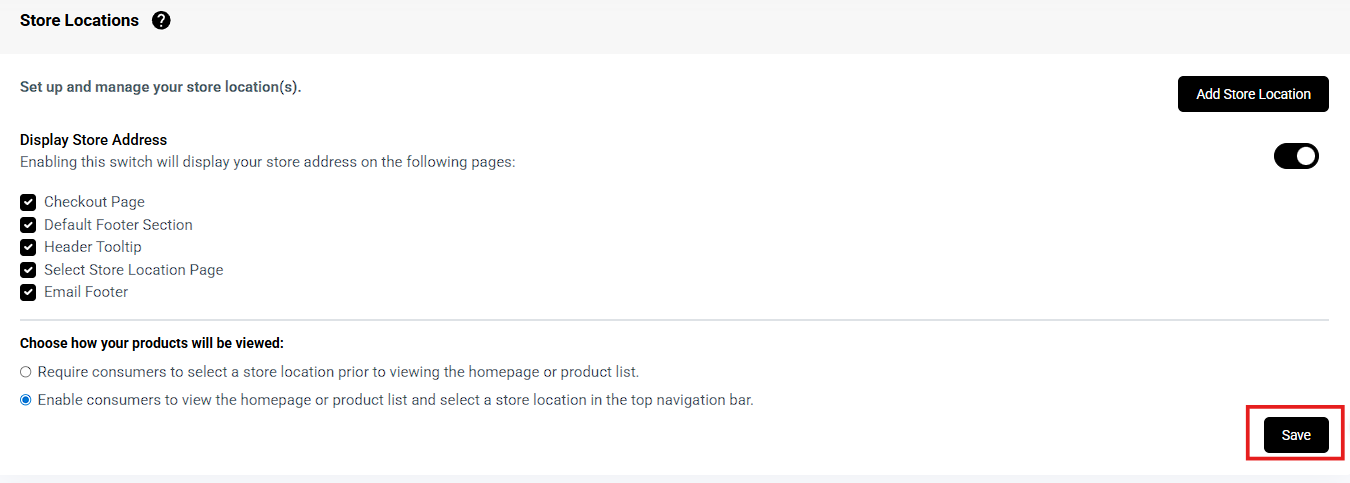Select the 'Require consumers to select' radio button
Image resolution: width=1350 pixels, height=483 pixels.
[26, 372]
